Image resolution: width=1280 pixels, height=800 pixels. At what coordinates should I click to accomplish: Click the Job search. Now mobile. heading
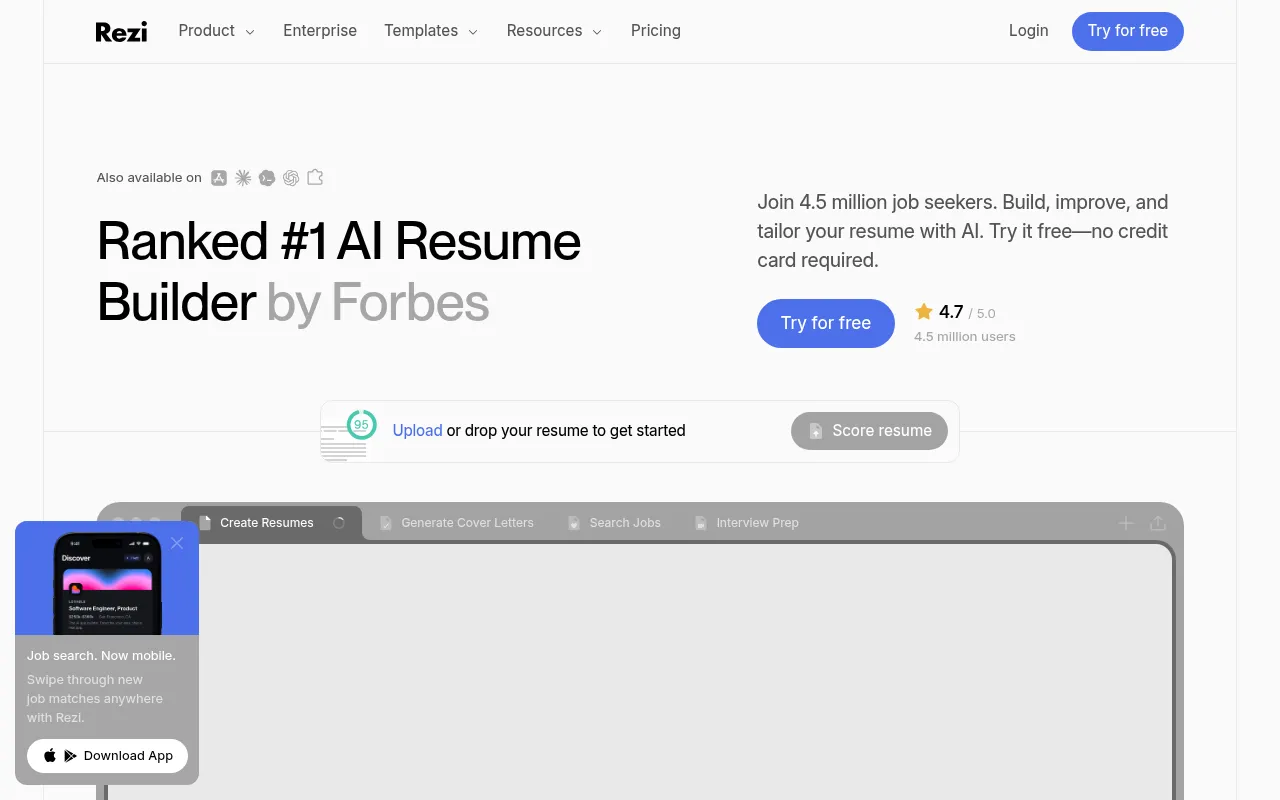click(101, 656)
